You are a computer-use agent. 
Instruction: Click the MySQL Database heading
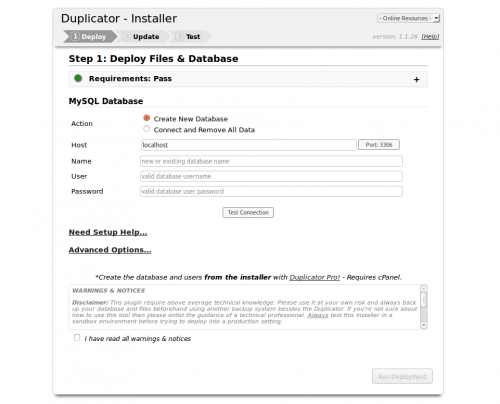(x=106, y=101)
